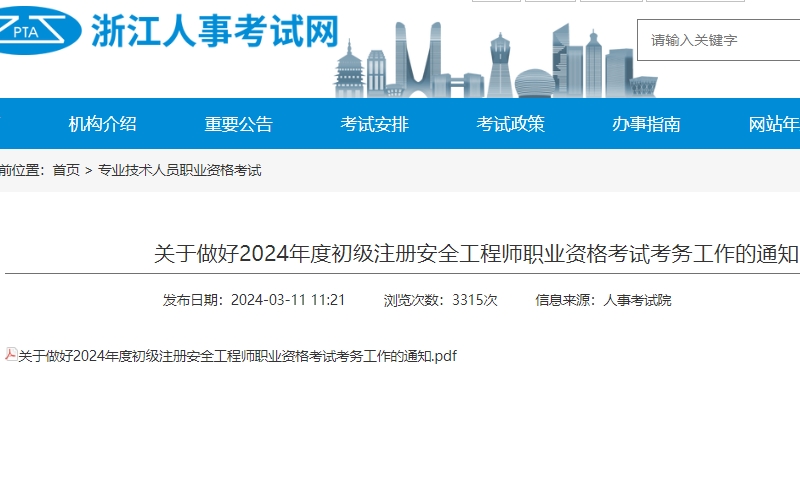
Task: Open the 专业技术人员职业资格考试 breadcrumb link
Action: click(x=179, y=171)
